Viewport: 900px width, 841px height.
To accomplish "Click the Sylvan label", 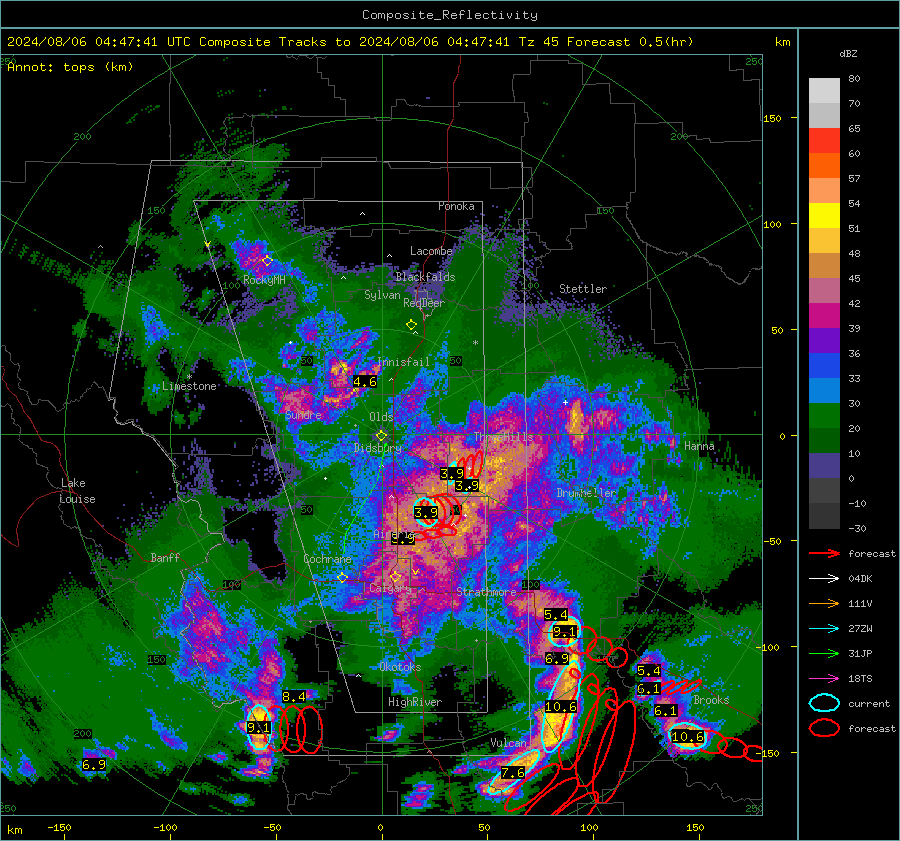I will click(x=382, y=295).
